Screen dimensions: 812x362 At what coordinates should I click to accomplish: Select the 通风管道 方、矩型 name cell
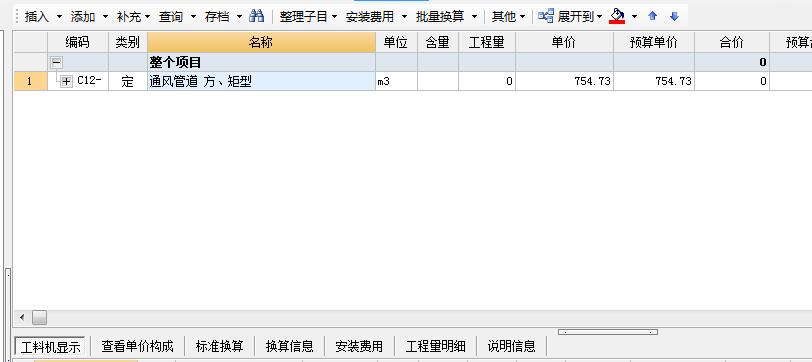pyautogui.click(x=262, y=81)
